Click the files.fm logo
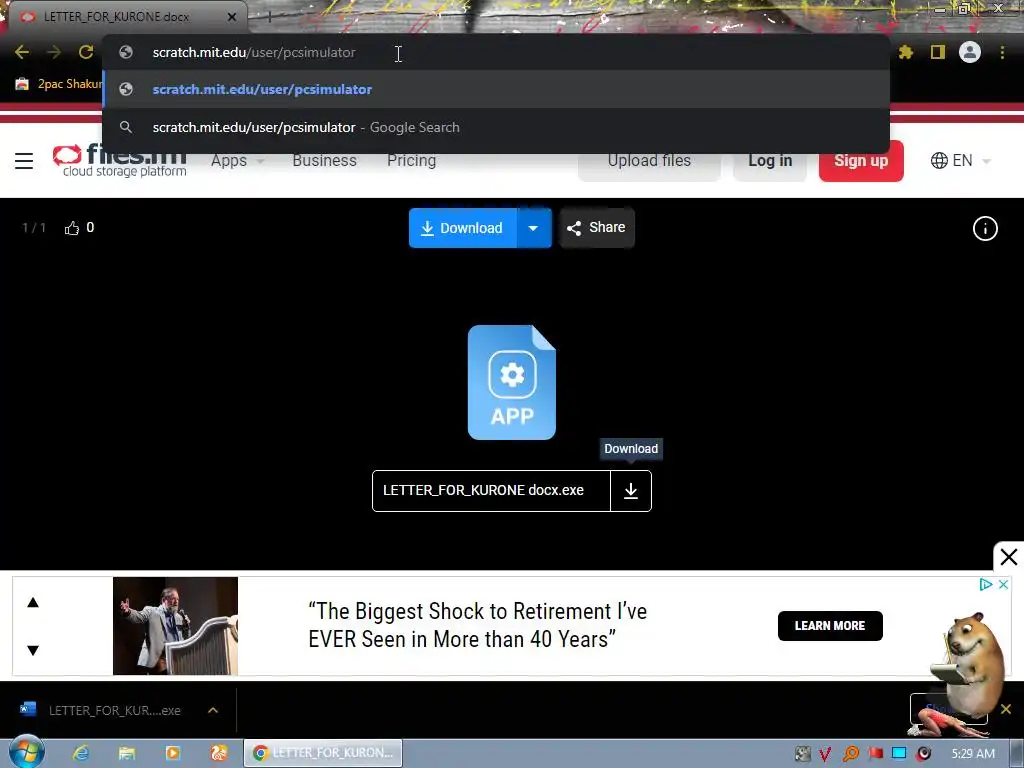1024x768 pixels. click(120, 161)
